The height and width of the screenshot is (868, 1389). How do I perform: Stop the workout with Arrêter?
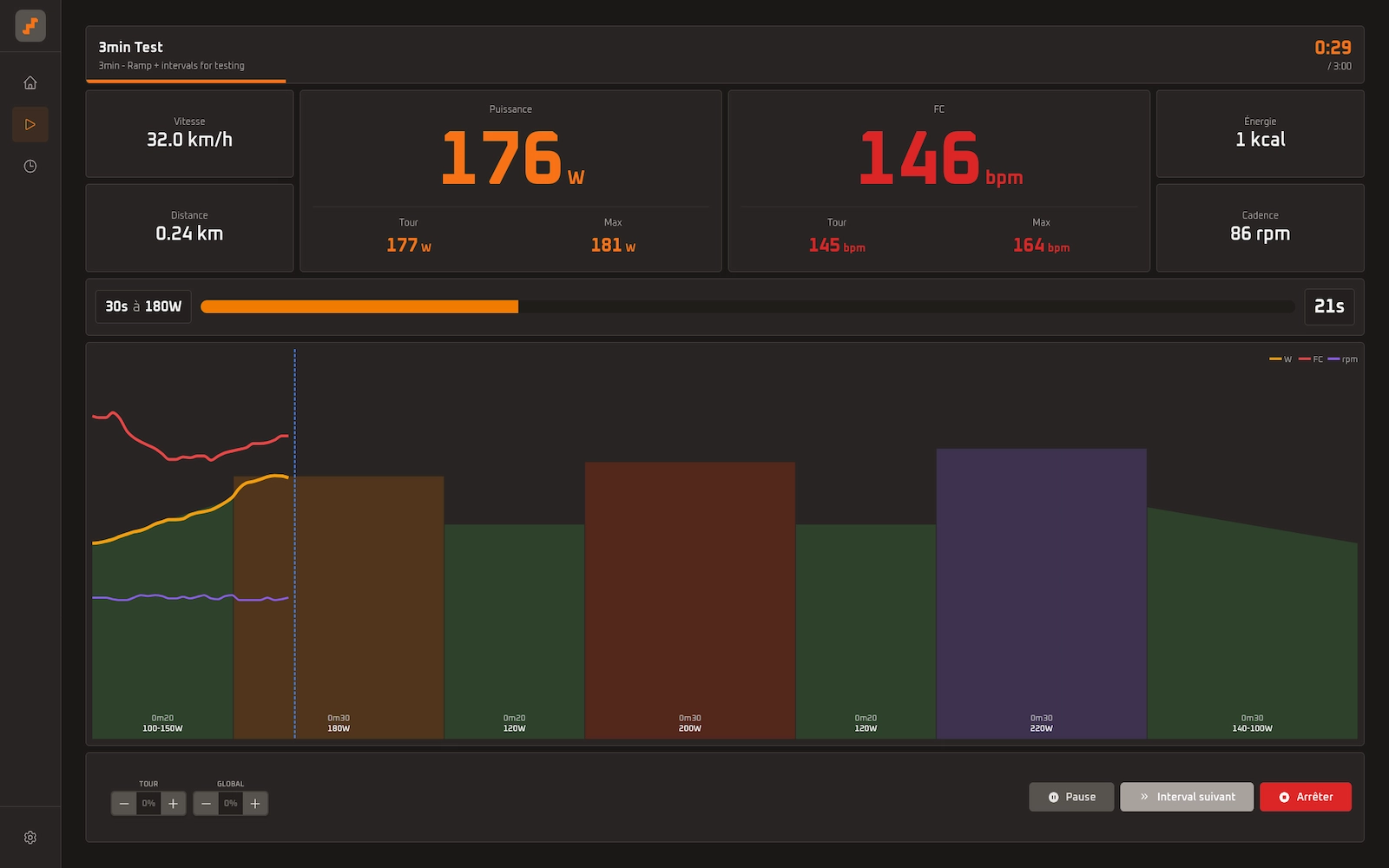[x=1306, y=797]
